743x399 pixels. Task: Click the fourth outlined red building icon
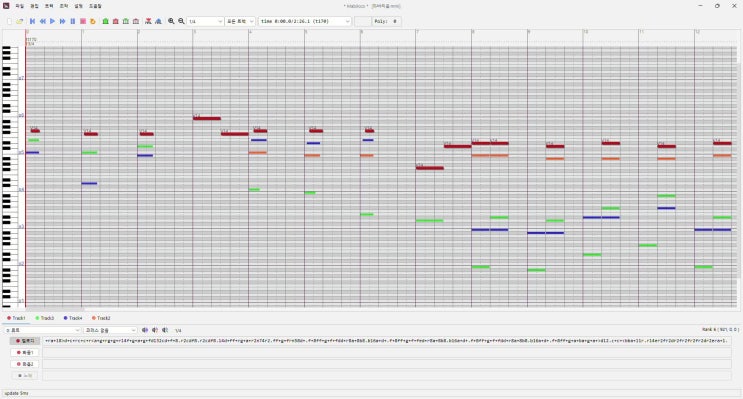[x=136, y=21]
